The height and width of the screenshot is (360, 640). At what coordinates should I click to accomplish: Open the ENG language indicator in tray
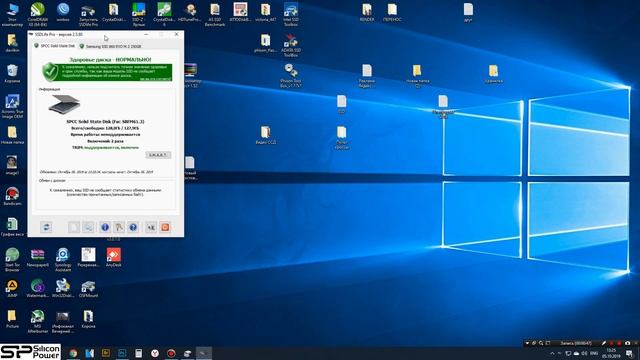594,353
